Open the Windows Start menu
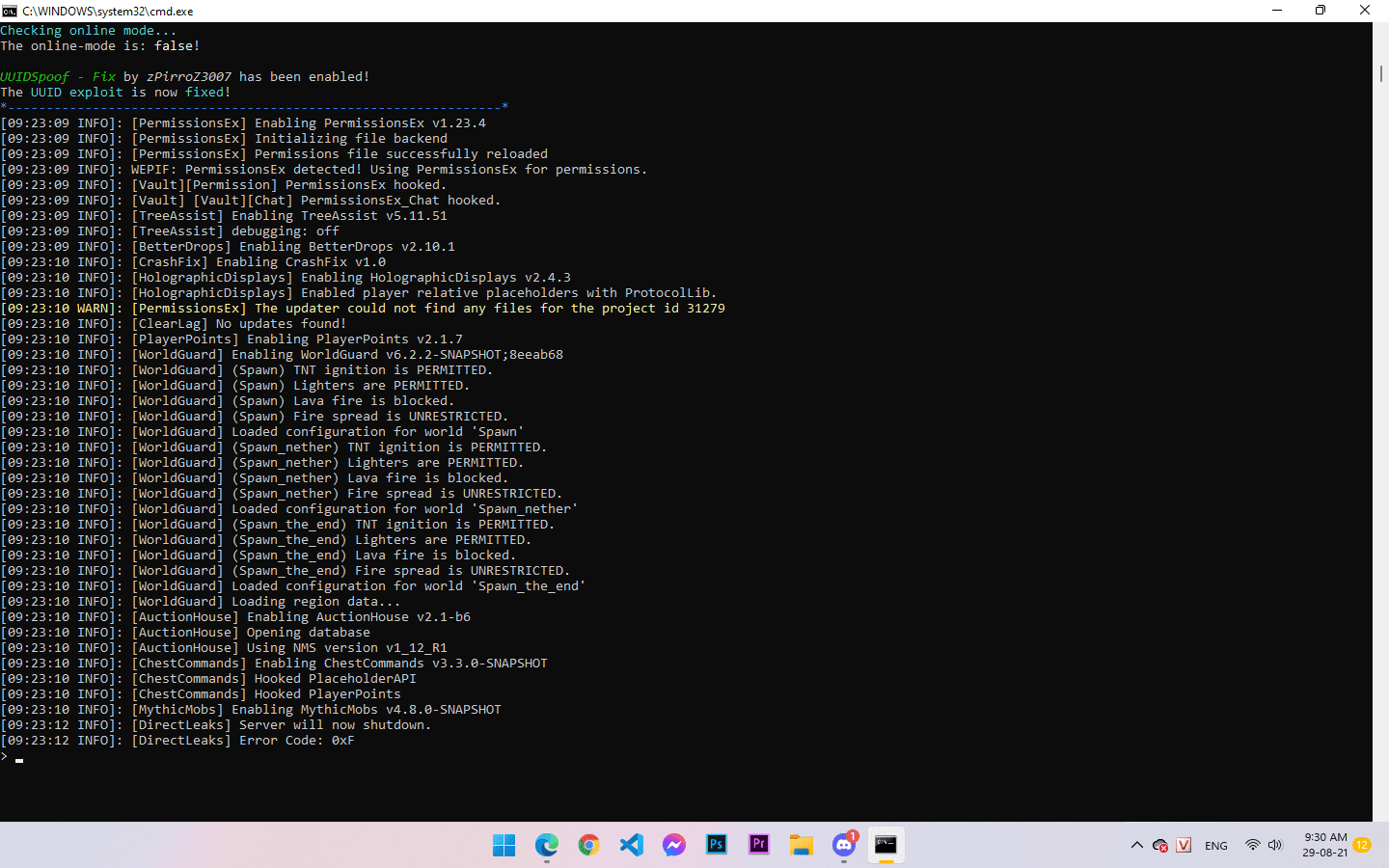This screenshot has width=1389, height=868. click(x=504, y=846)
